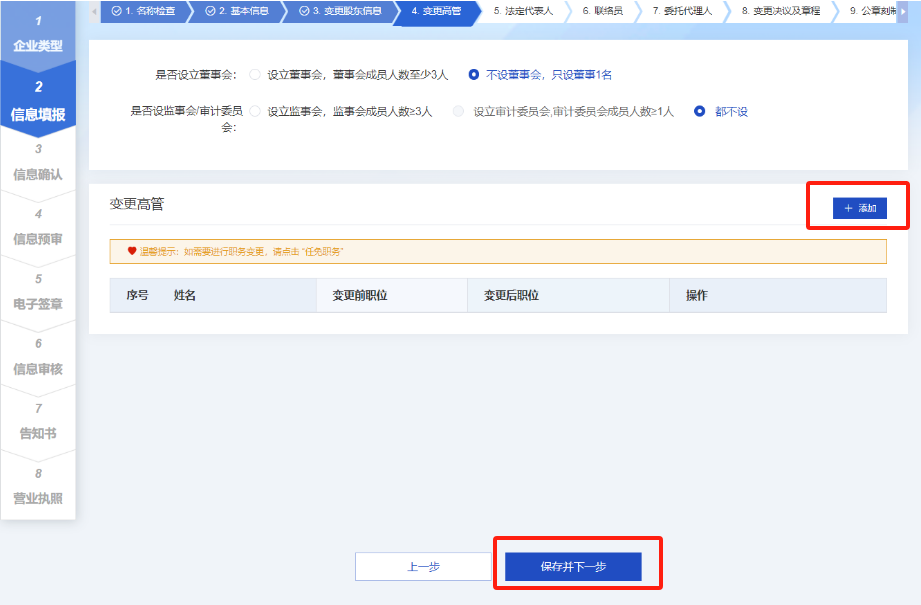Image resolution: width=921 pixels, height=605 pixels.
Task: Select step 8 变更决议及章程
Action: [780, 11]
